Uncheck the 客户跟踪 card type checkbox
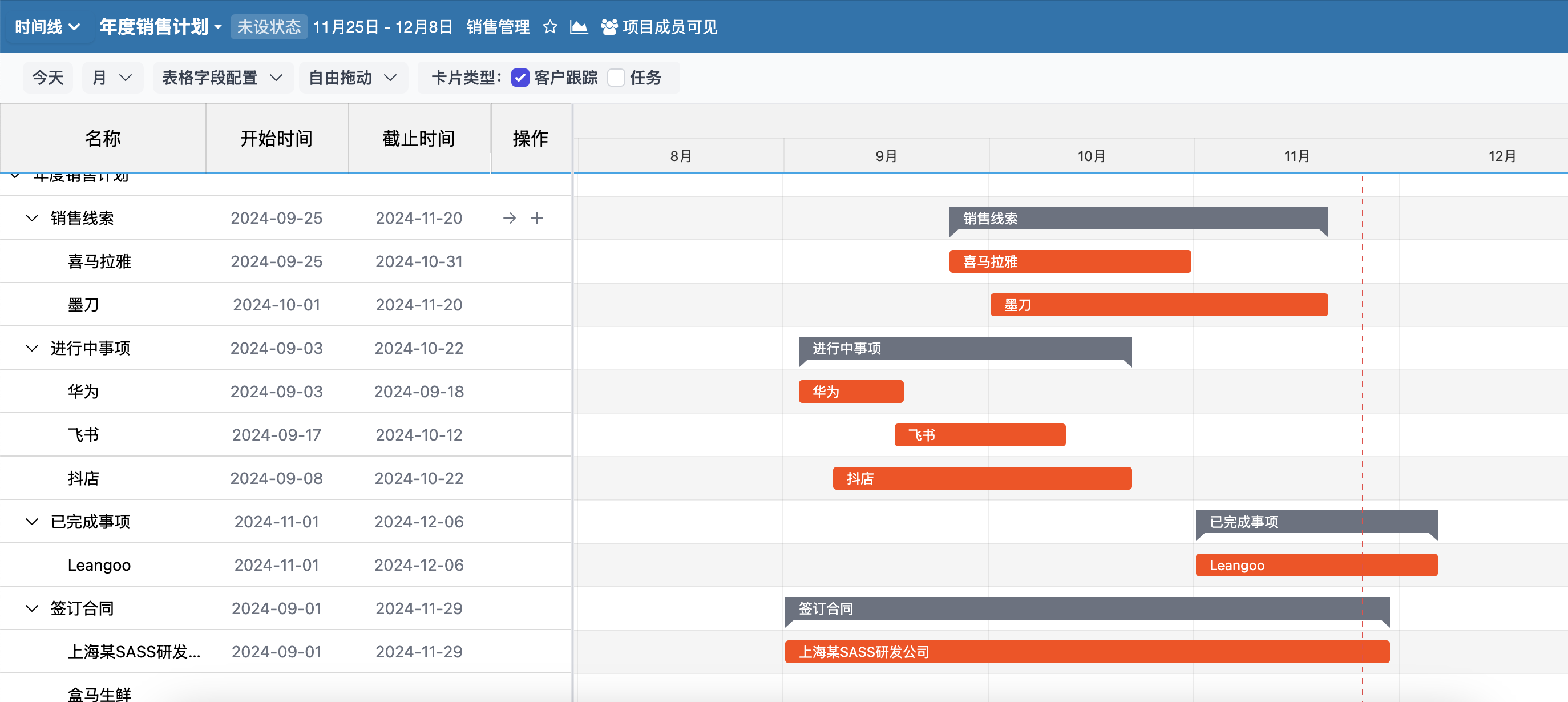Viewport: 1568px width, 702px height. pos(520,78)
